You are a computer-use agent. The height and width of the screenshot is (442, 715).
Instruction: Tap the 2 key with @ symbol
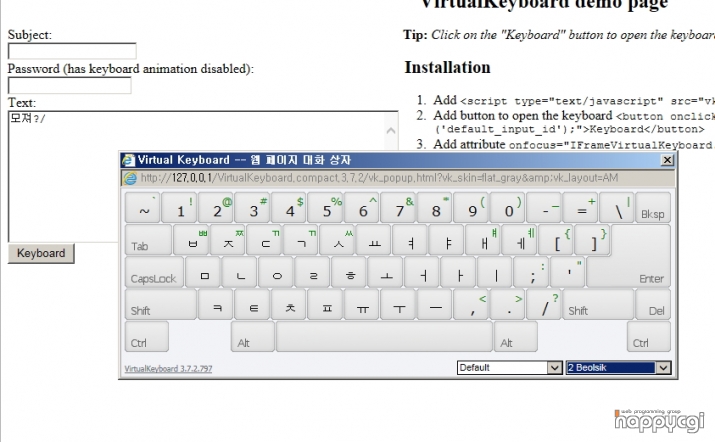coord(216,208)
